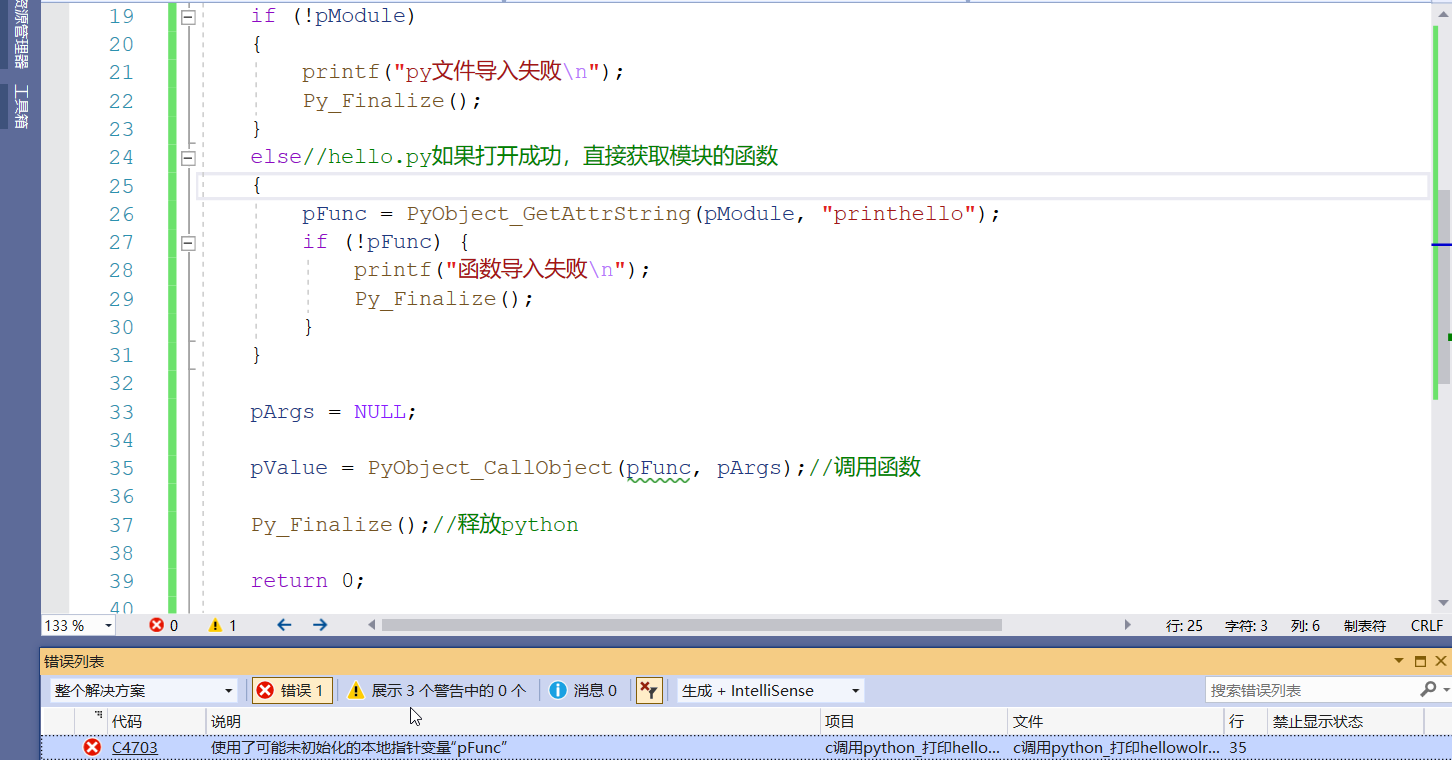
Task: Toggle the 消息 0 messages filter
Action: point(584,690)
